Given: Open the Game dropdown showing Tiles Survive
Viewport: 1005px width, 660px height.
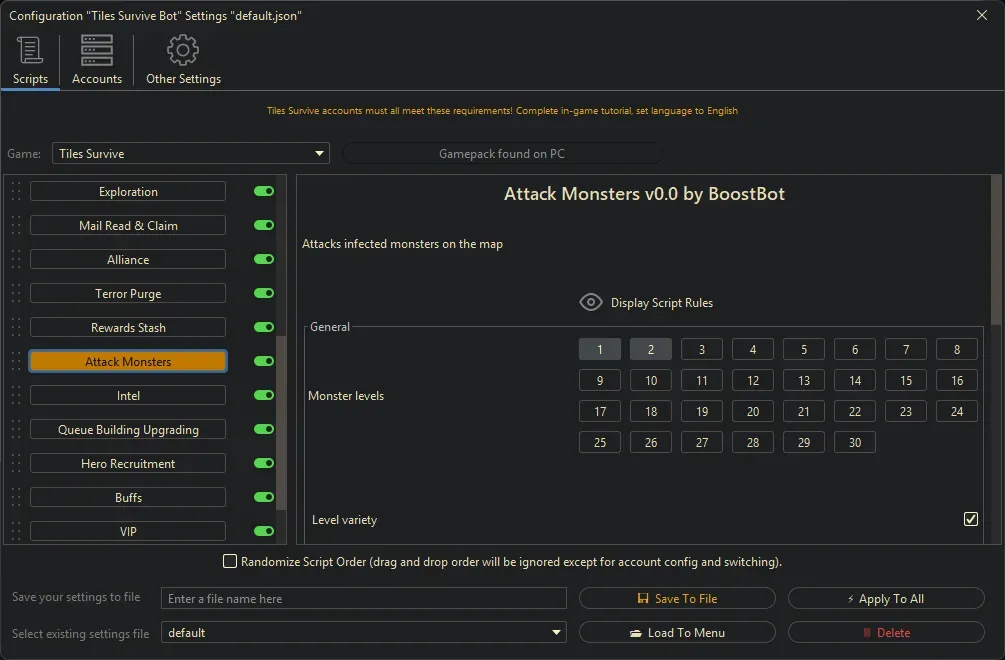Looking at the screenshot, I should pos(190,154).
